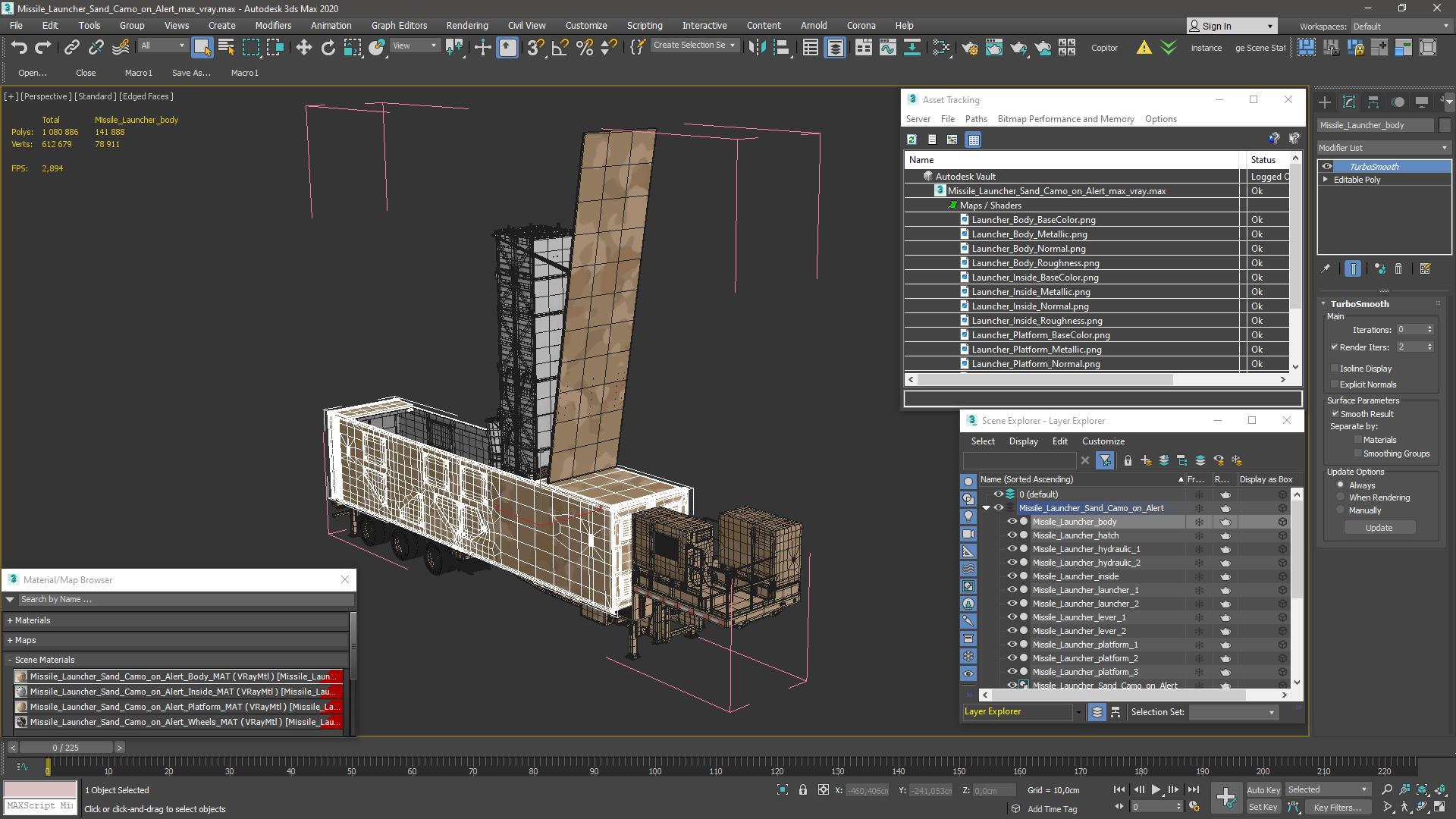Enable Explicit Normals checkbox

(x=1335, y=384)
